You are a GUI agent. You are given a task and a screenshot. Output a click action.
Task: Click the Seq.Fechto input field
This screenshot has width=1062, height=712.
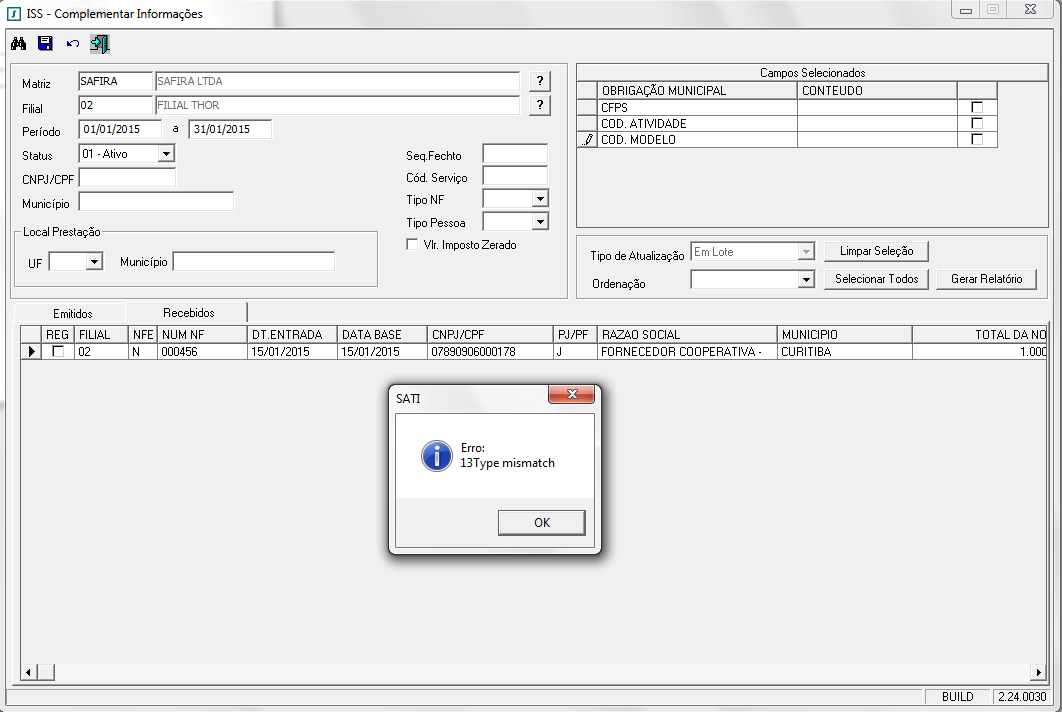pyautogui.click(x=515, y=154)
